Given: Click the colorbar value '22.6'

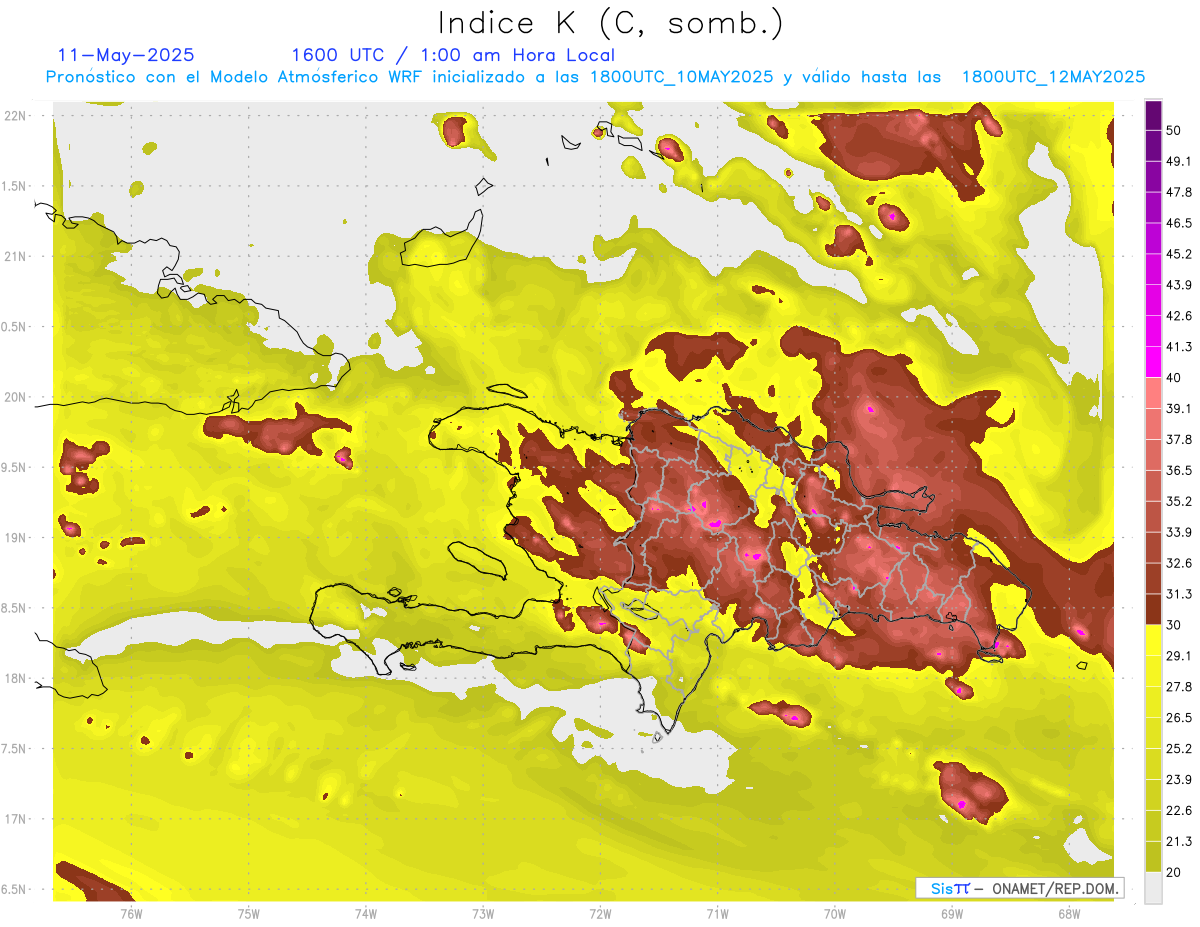Looking at the screenshot, I should [x=1180, y=811].
